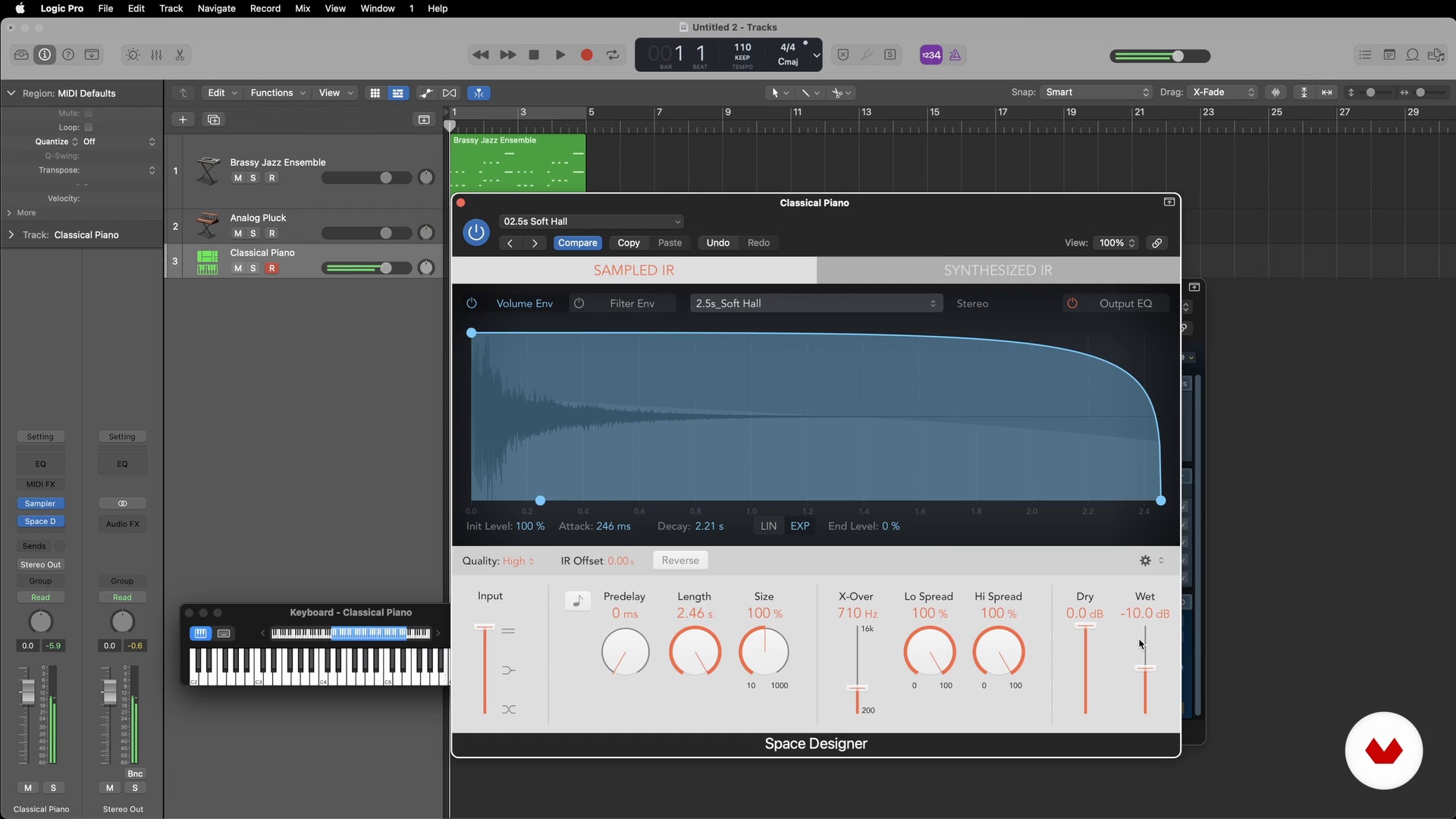Open the Quantize Off dropdown
This screenshot has height=819, width=1456.
click(x=119, y=142)
